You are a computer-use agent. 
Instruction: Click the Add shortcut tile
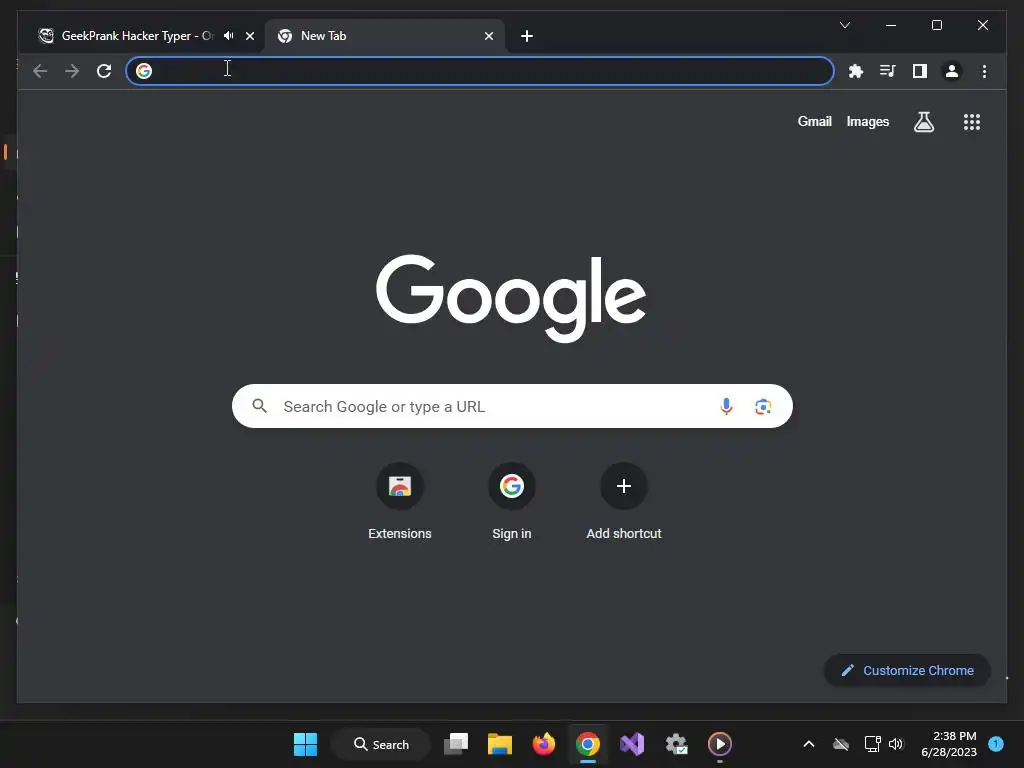point(624,502)
